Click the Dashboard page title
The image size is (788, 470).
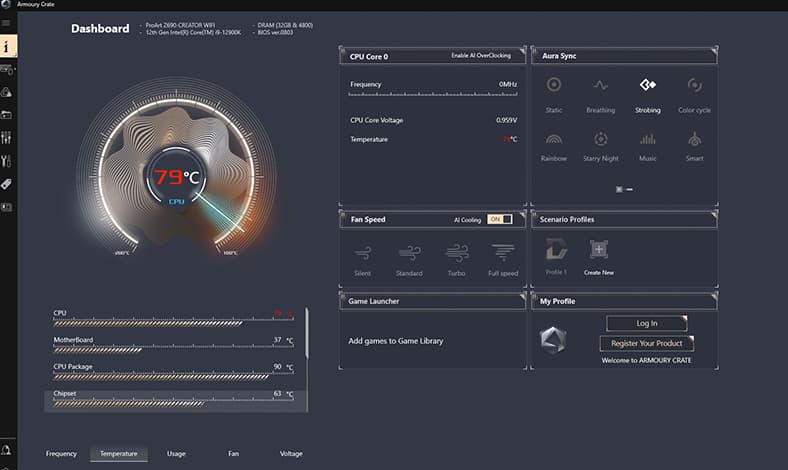click(100, 29)
